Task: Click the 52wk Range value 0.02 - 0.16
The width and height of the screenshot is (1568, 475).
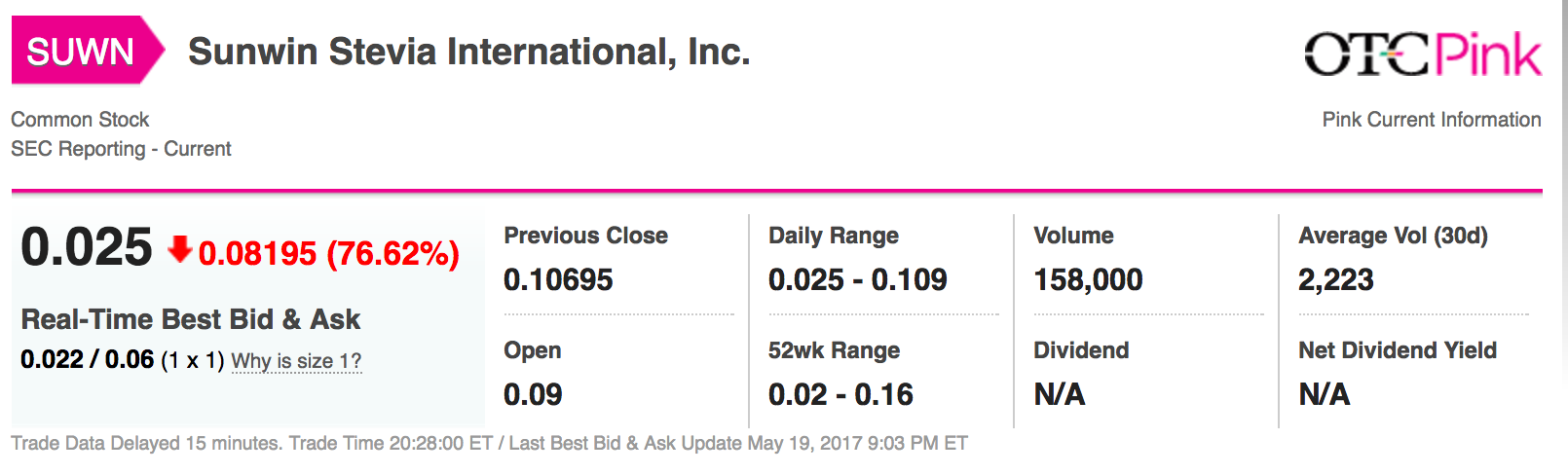Action: click(x=840, y=394)
